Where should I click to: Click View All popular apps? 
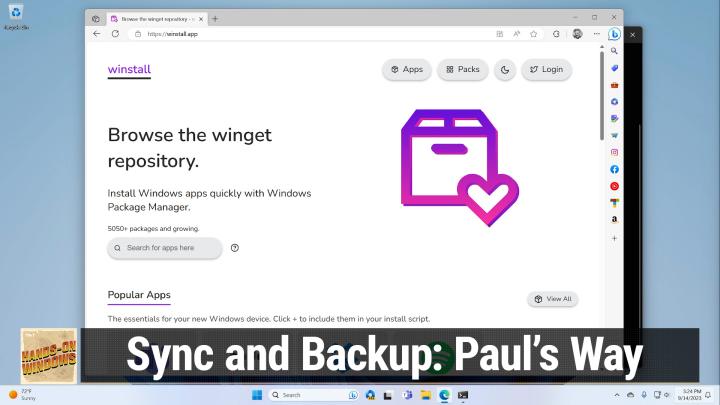pos(552,299)
